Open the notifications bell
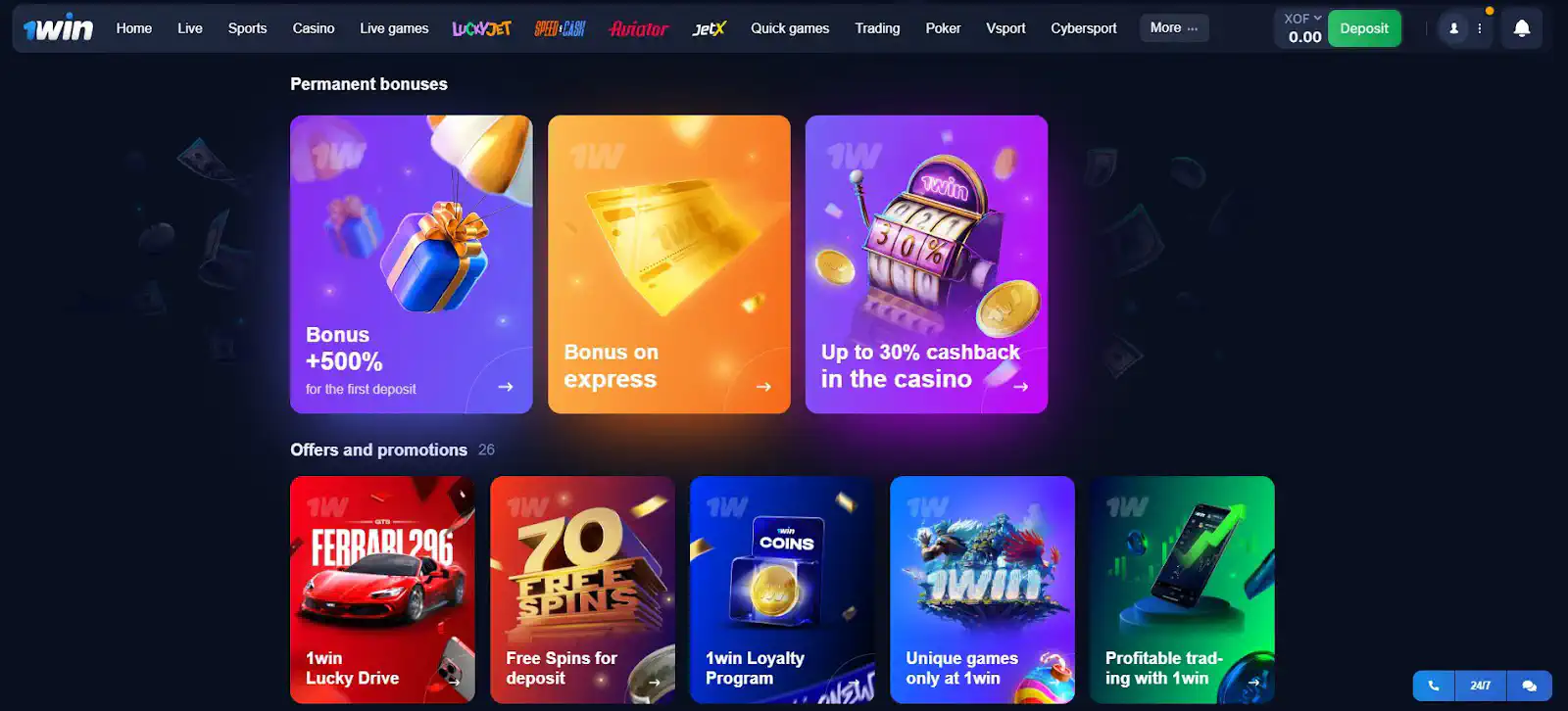This screenshot has height=711, width=1568. (1521, 28)
